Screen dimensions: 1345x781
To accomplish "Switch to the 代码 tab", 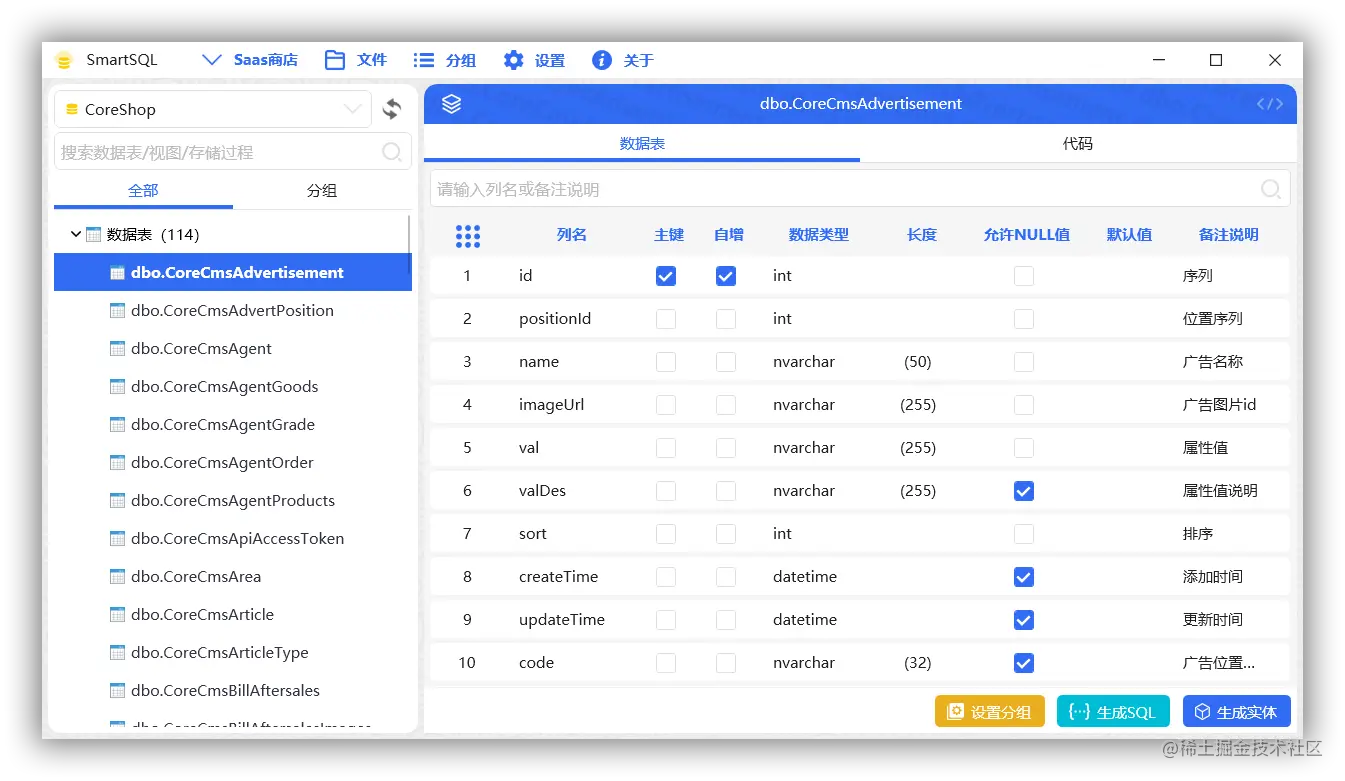I will [1078, 143].
